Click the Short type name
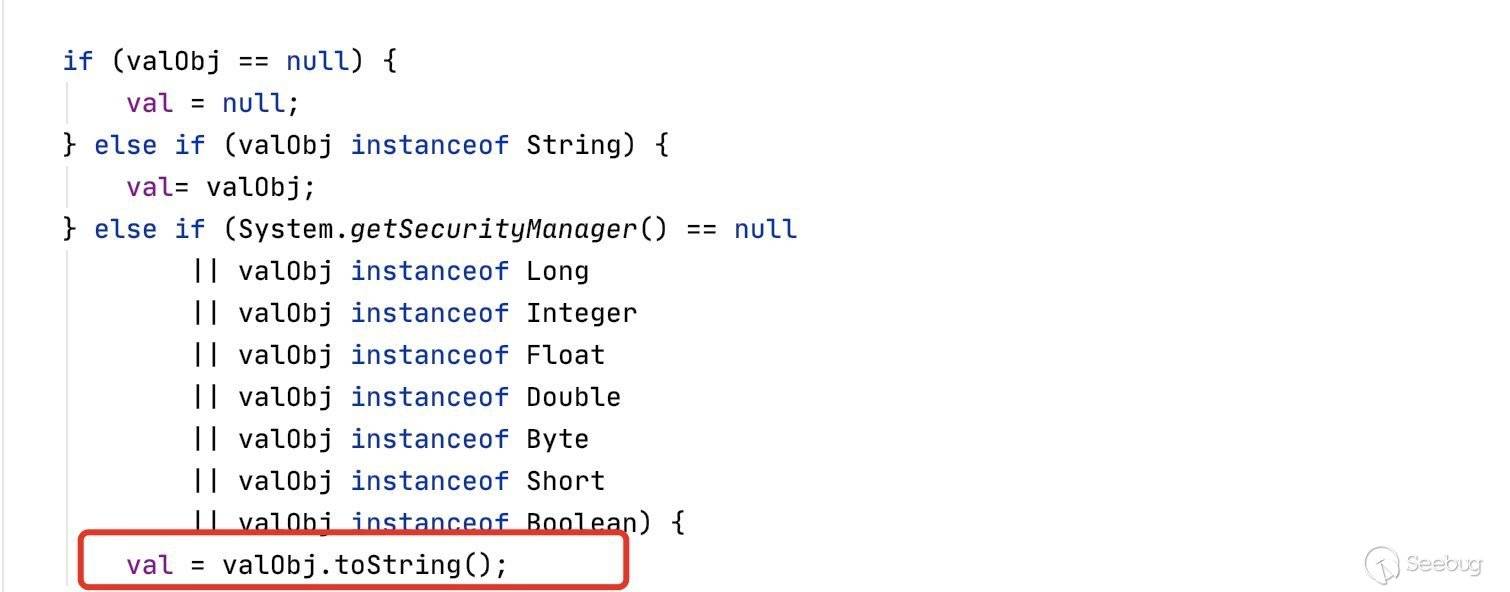This screenshot has width=1510, height=592. coord(565,481)
